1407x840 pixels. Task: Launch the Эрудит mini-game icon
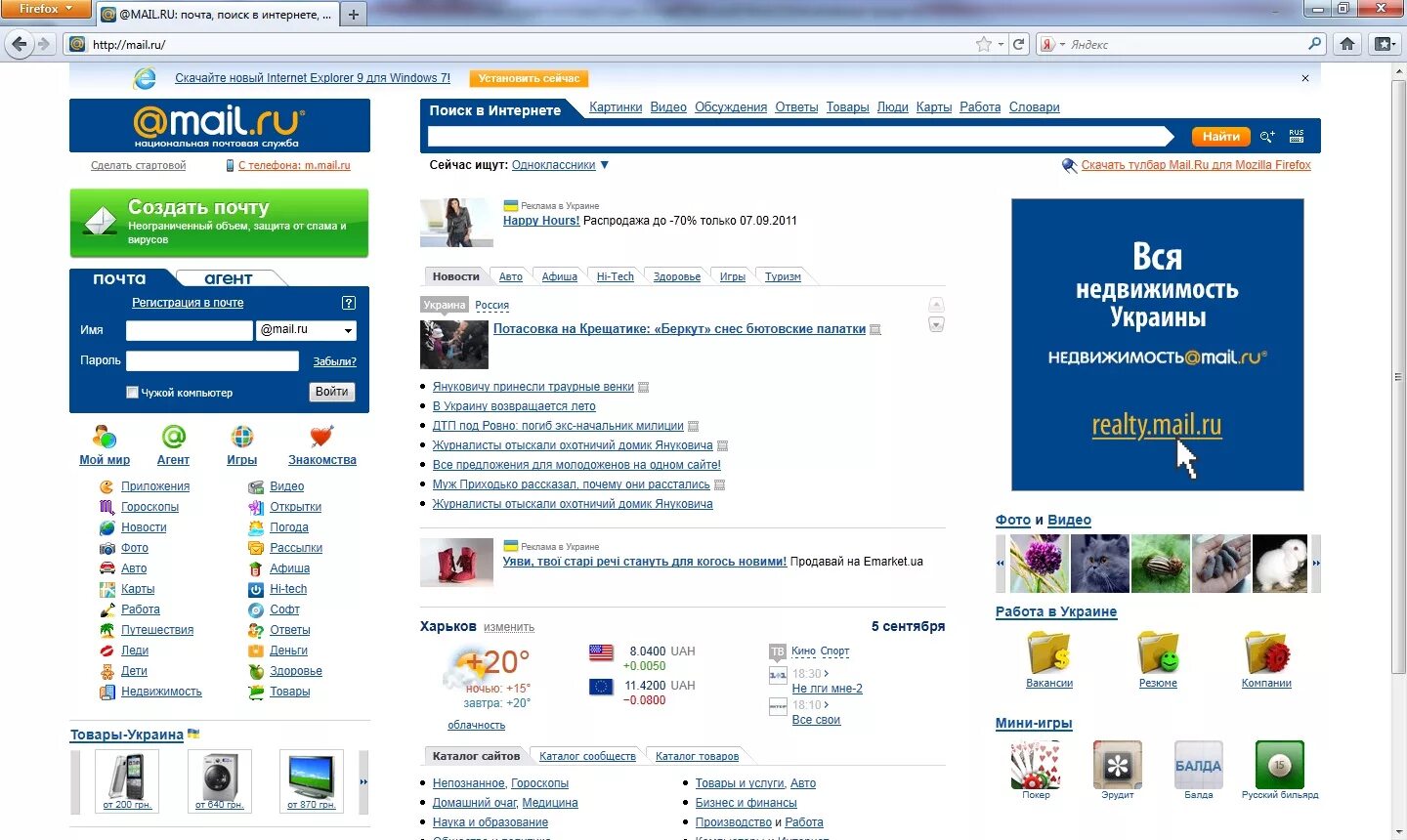1118,765
